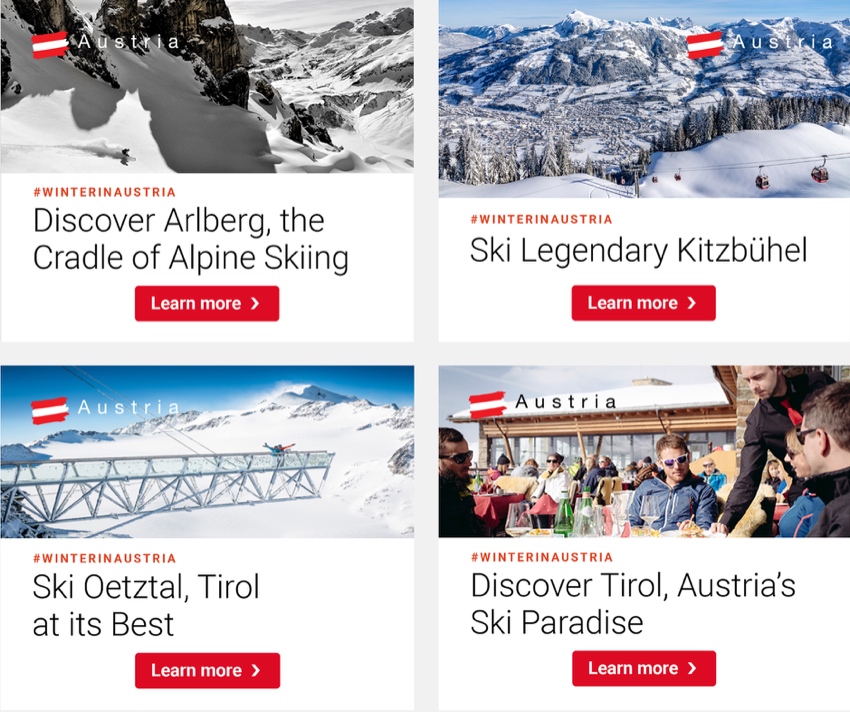Image resolution: width=850 pixels, height=712 pixels.
Task: Click chevron arrow on Oetztal Learn more button
Action: (x=256, y=670)
